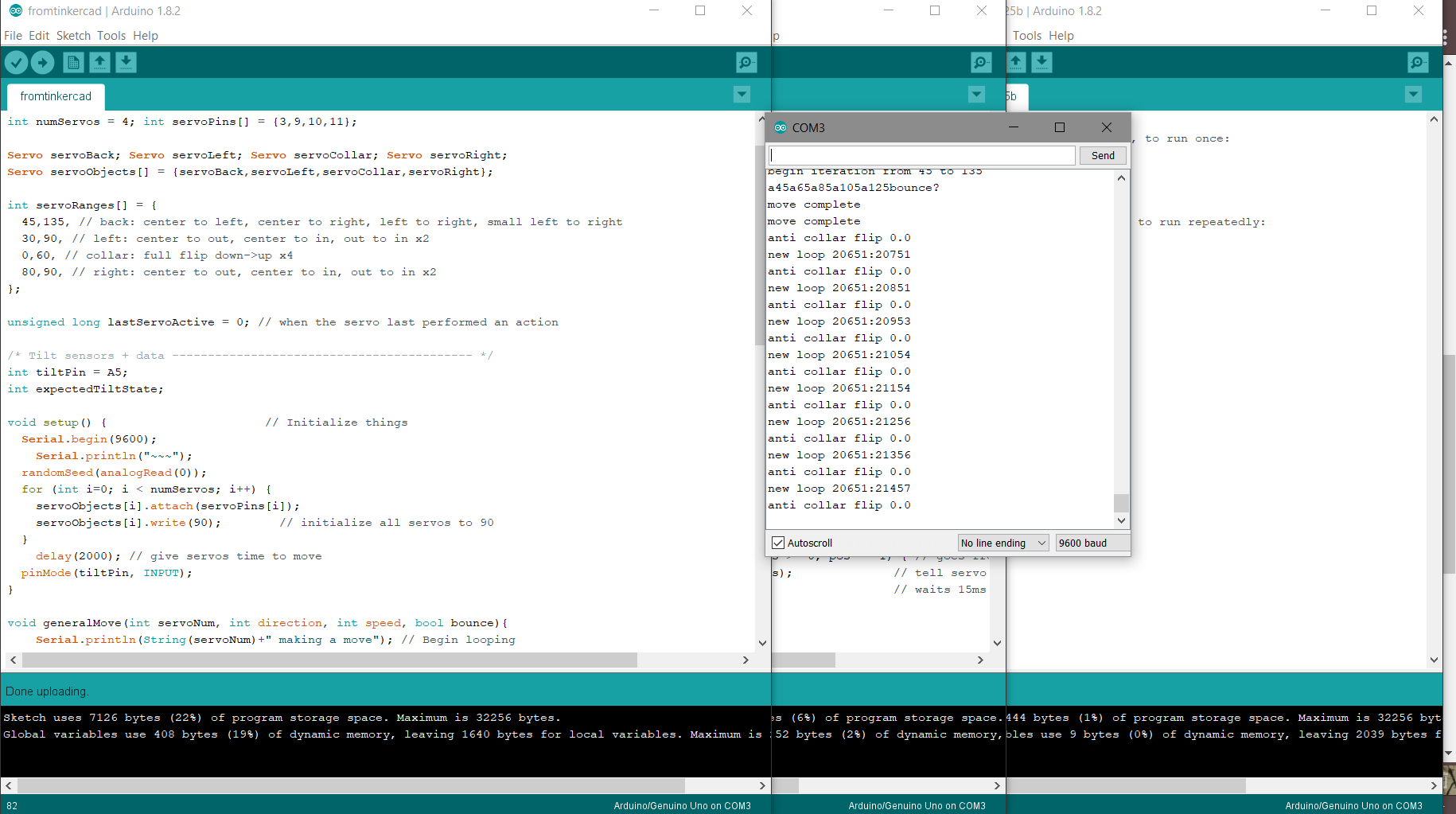
Task: Click the Send button in COM3
Action: click(1103, 155)
